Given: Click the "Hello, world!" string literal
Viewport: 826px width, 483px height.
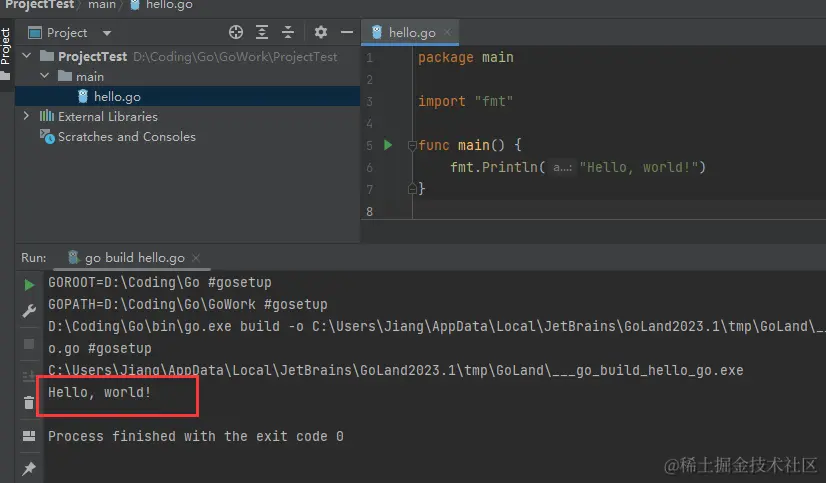Looking at the screenshot, I should [x=639, y=167].
